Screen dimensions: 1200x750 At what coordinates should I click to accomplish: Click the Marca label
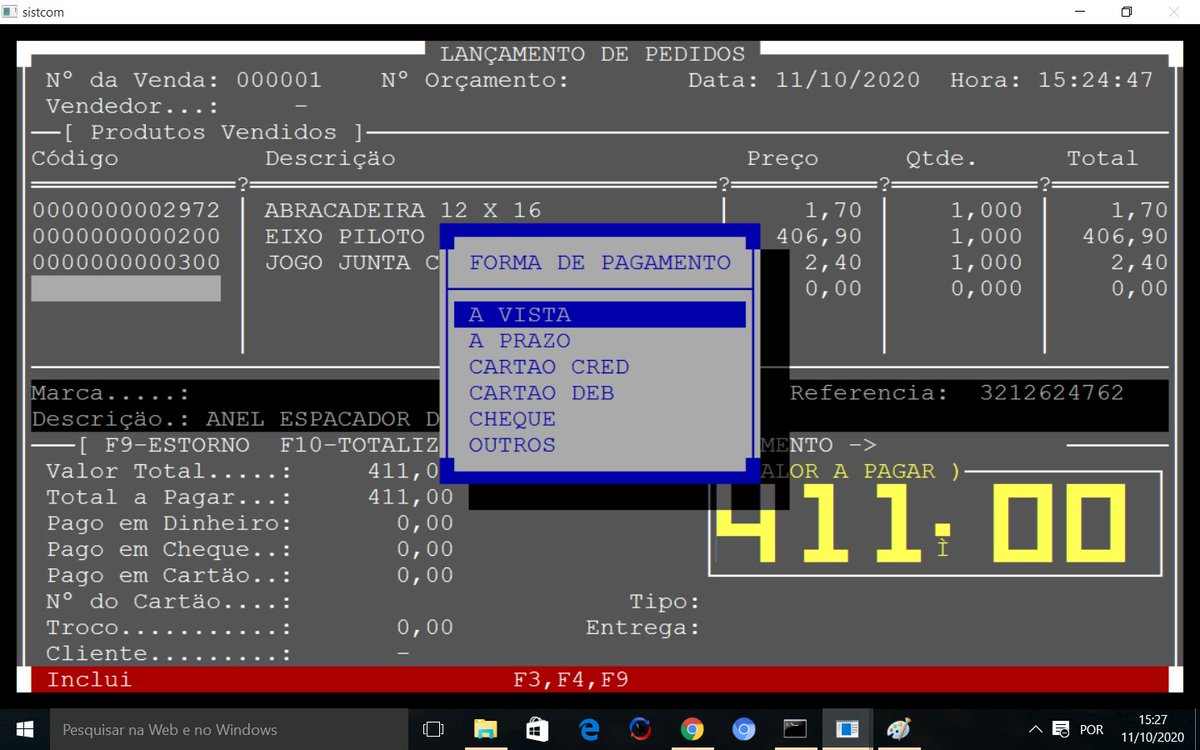click(x=111, y=392)
